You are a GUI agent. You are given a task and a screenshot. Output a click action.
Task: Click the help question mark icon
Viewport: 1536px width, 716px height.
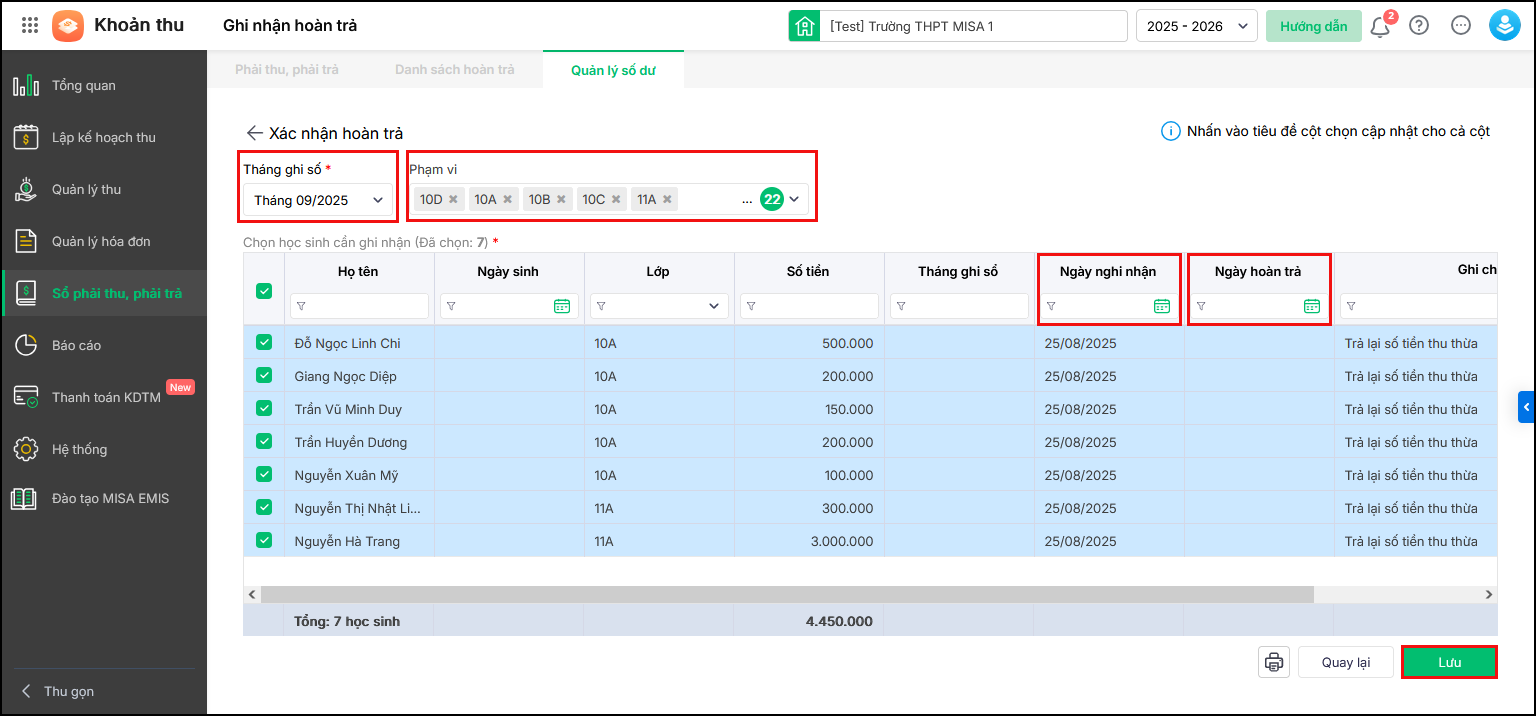1419,26
